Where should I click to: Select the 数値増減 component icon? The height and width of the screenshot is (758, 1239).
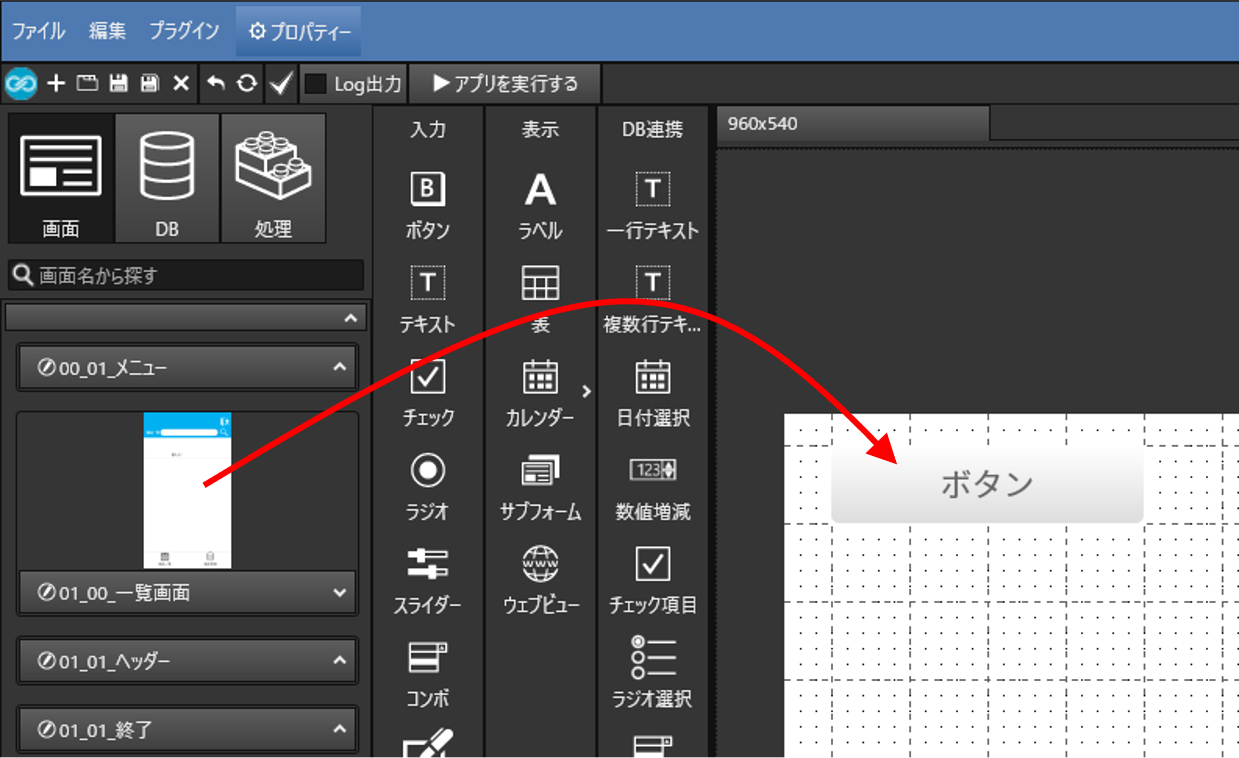pyautogui.click(x=653, y=470)
